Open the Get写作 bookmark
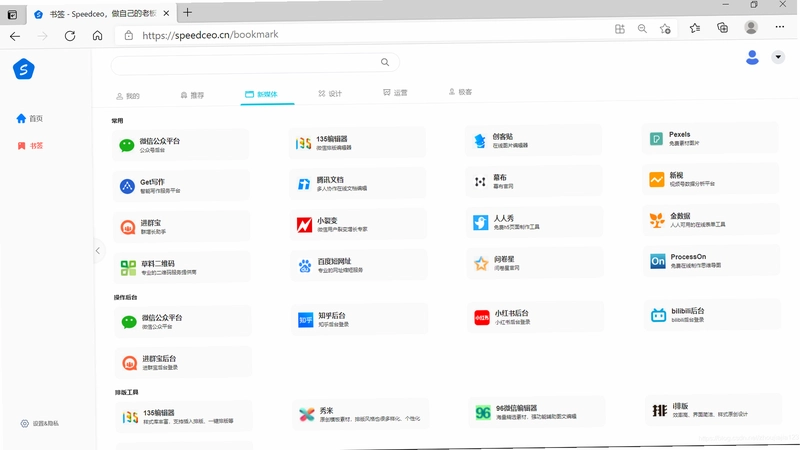 (x=181, y=186)
